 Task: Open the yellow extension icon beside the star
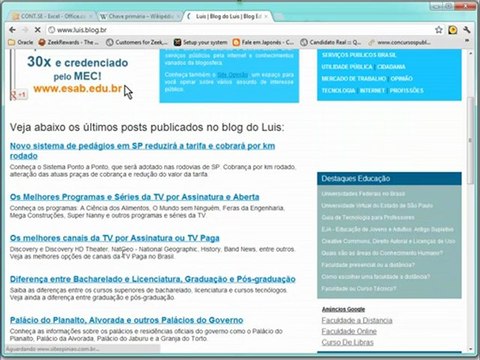[453, 30]
